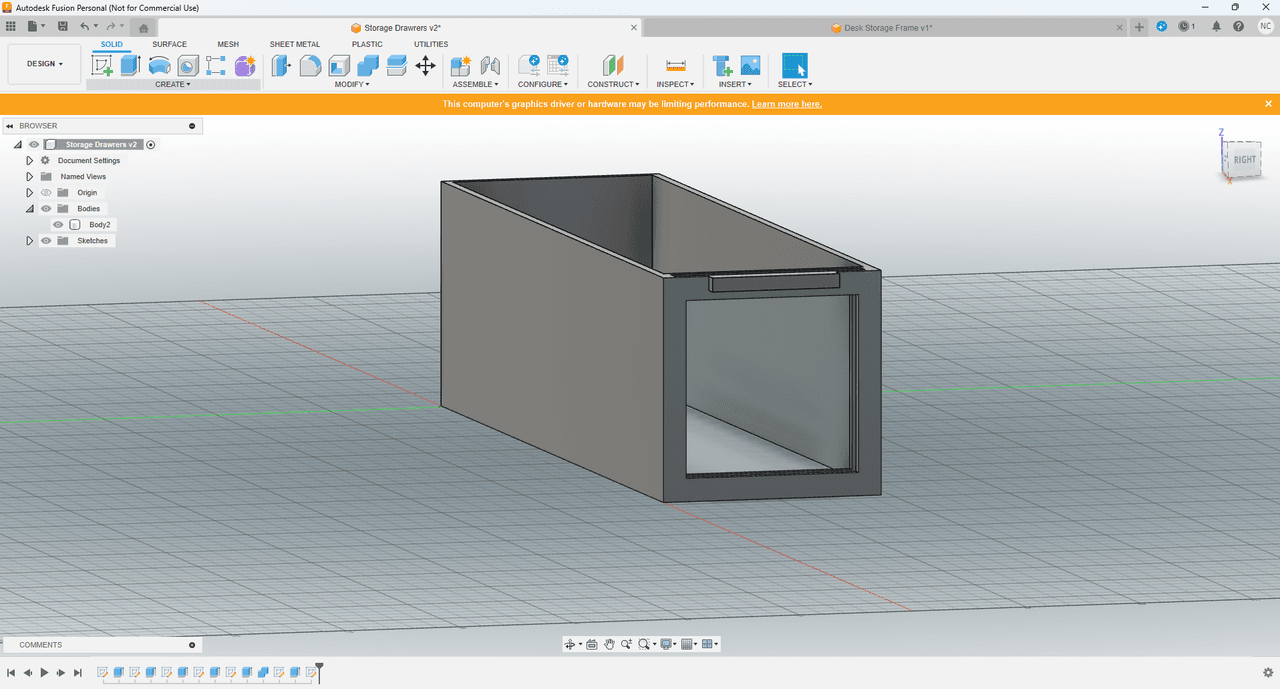The height and width of the screenshot is (689, 1280).
Task: Open the Desk Storage Frame v1 document tab
Action: point(887,28)
